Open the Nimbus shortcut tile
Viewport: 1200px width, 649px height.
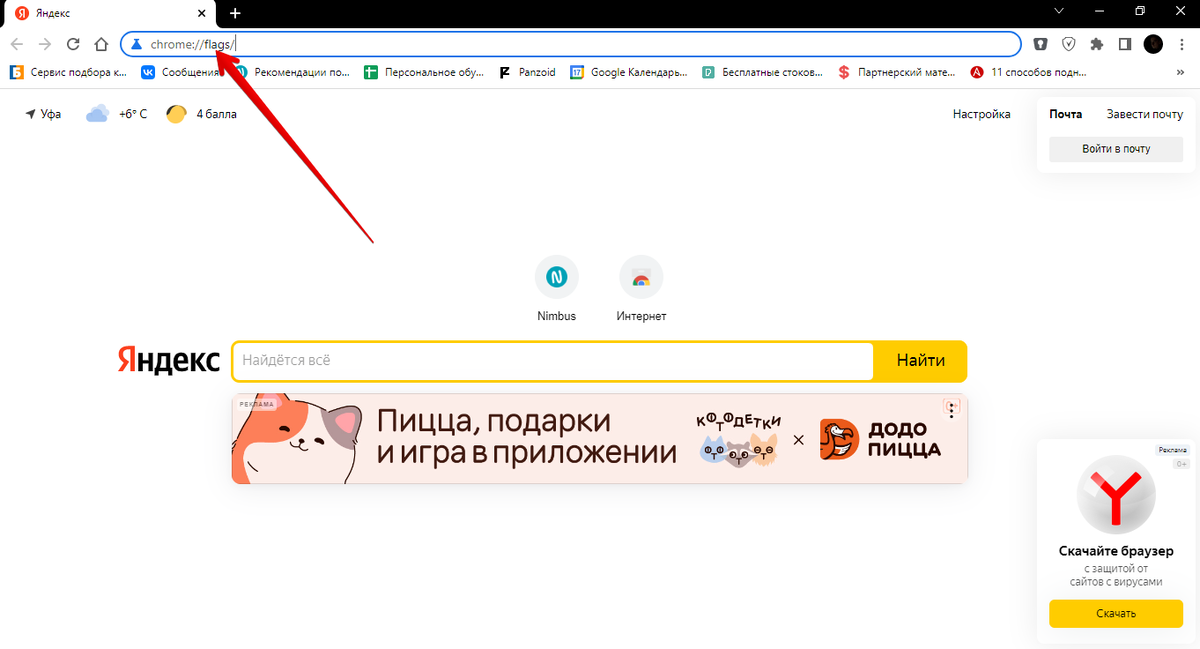click(556, 290)
